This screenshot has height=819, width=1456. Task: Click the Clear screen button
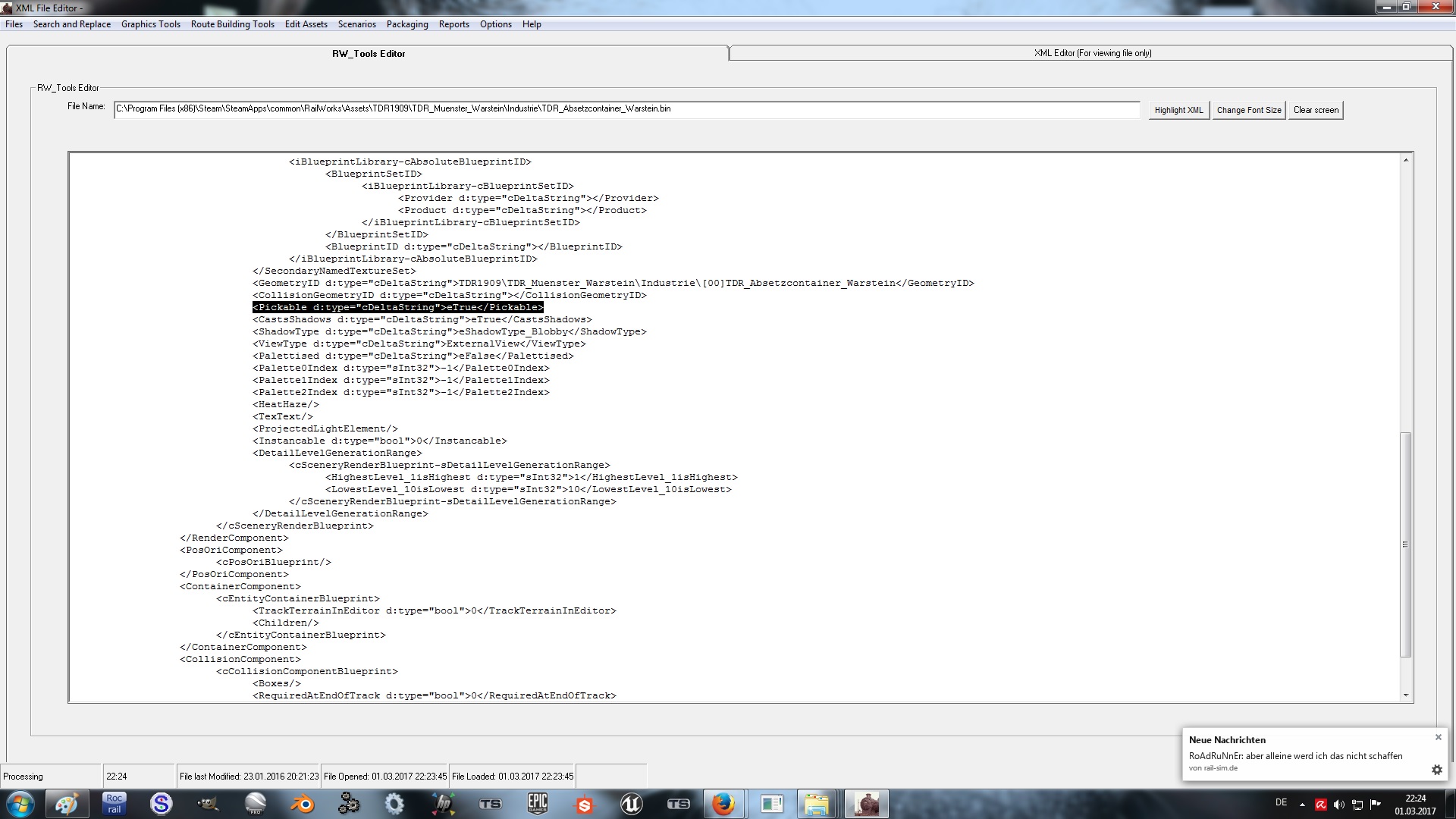pos(1316,110)
